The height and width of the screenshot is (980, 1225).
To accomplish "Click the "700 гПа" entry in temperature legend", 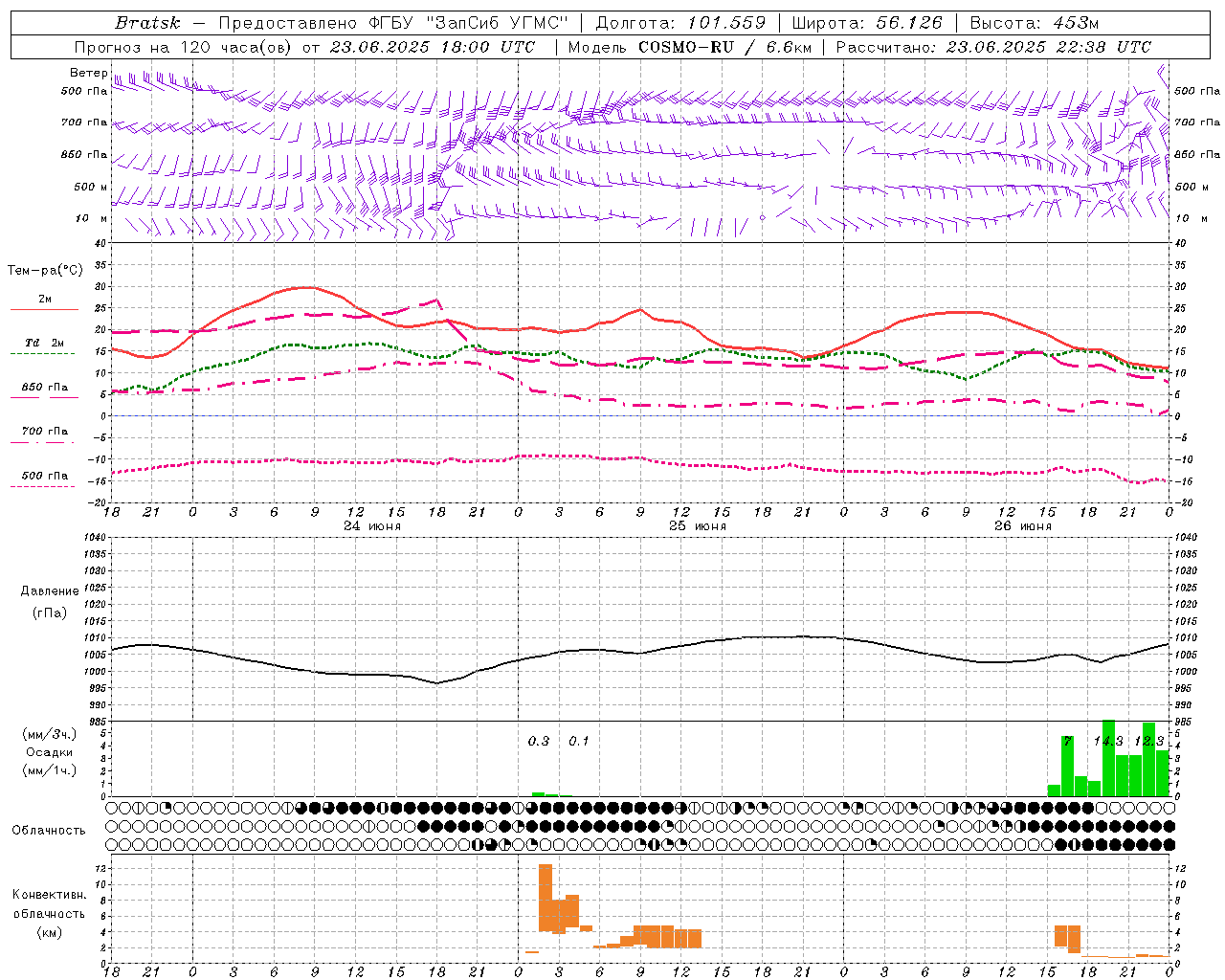I will [45, 432].
